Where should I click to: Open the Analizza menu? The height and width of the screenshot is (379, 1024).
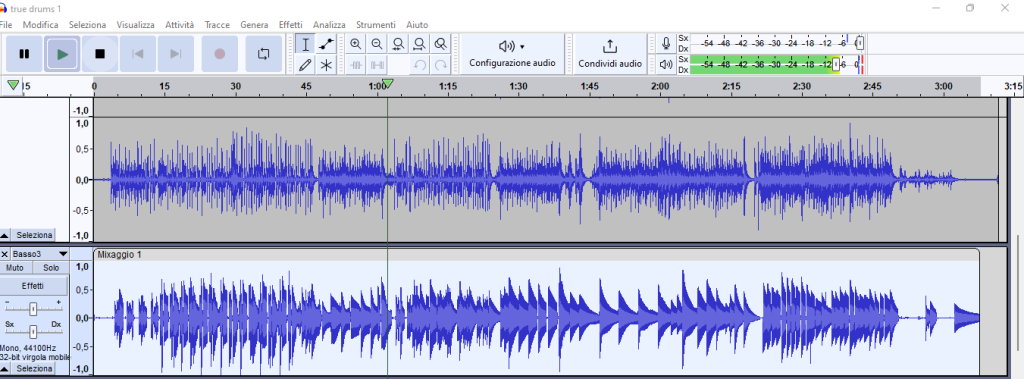329,25
